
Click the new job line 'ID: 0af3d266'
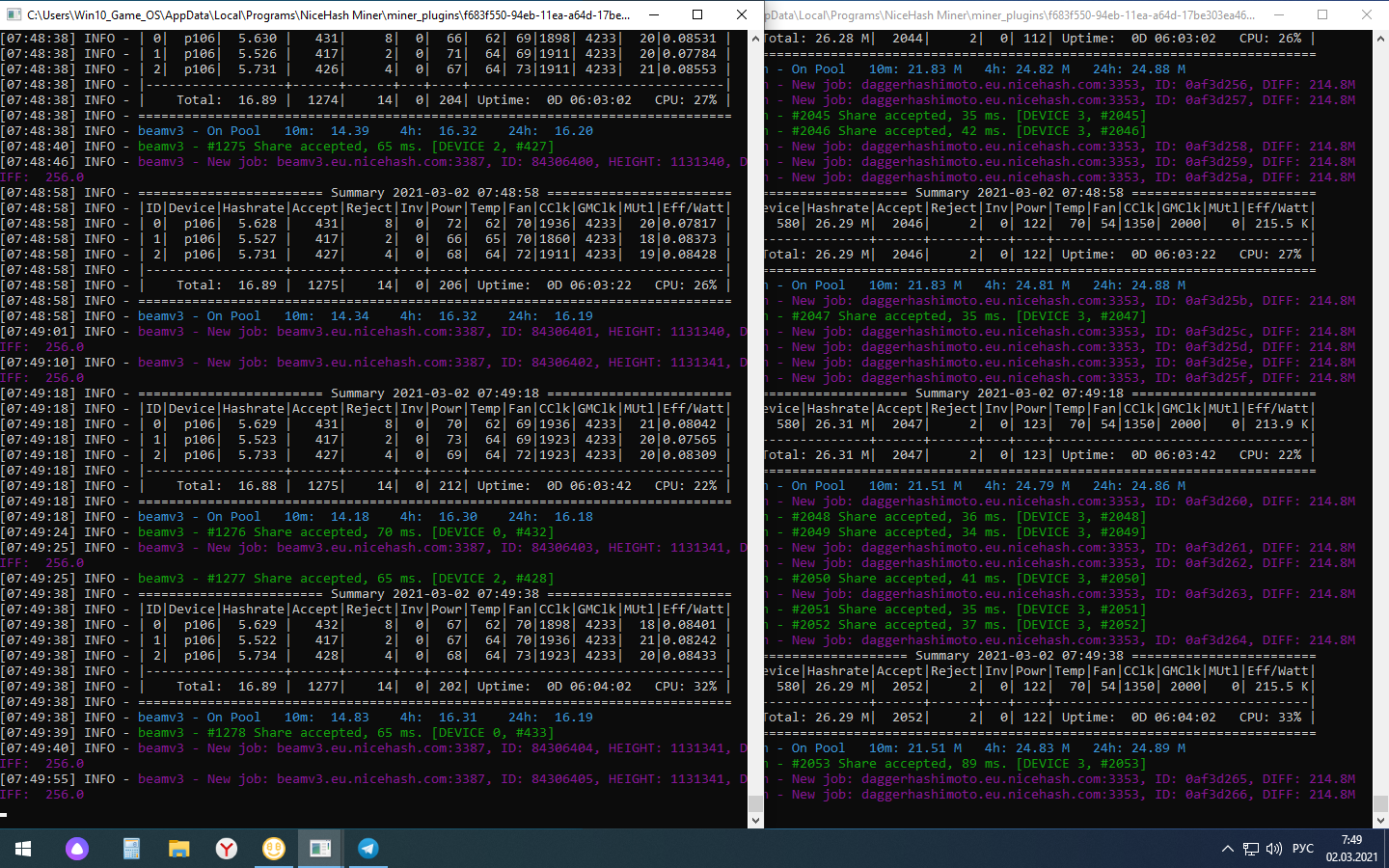point(1060,795)
